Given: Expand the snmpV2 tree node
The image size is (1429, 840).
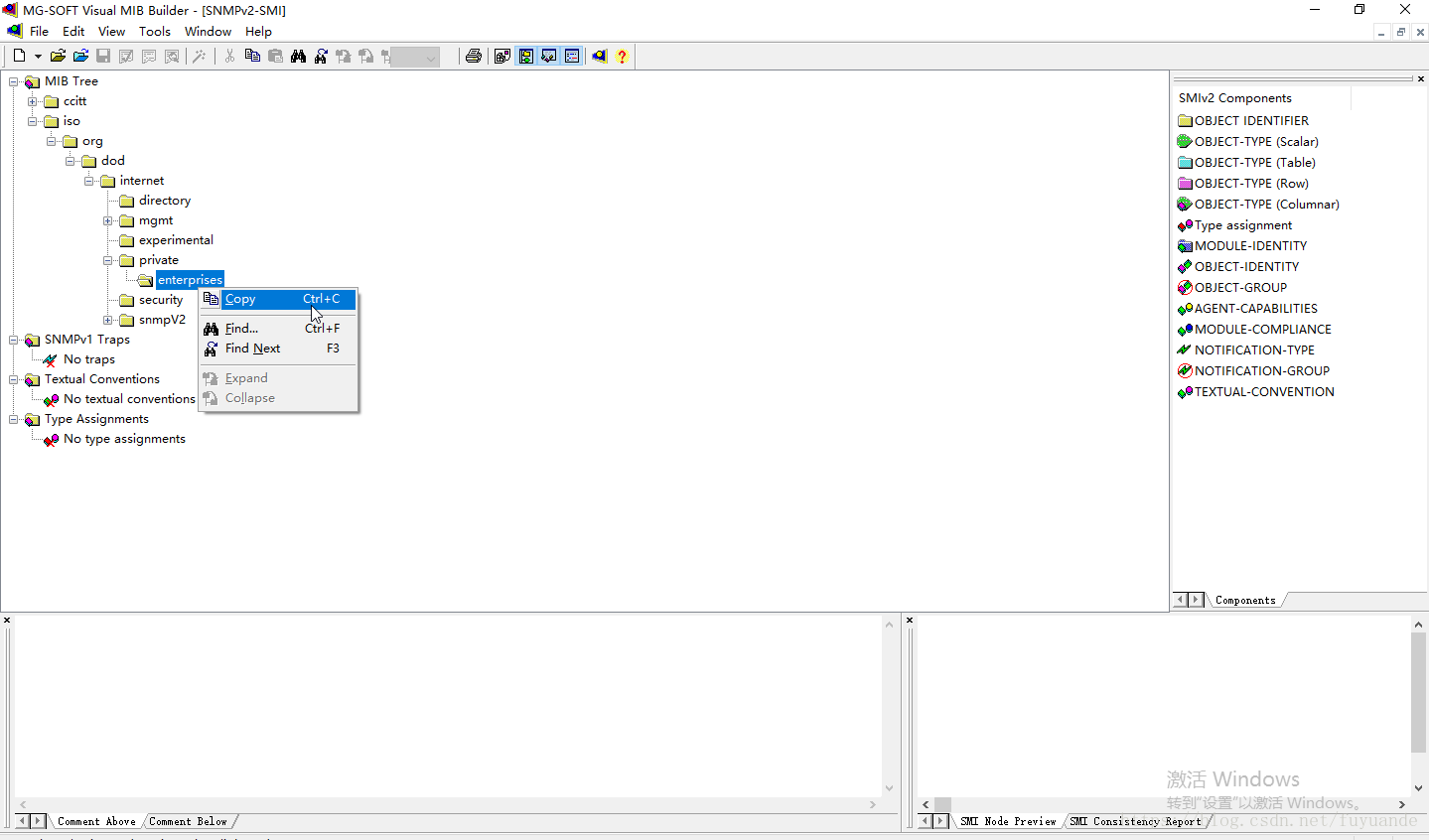Looking at the screenshot, I should tap(108, 320).
